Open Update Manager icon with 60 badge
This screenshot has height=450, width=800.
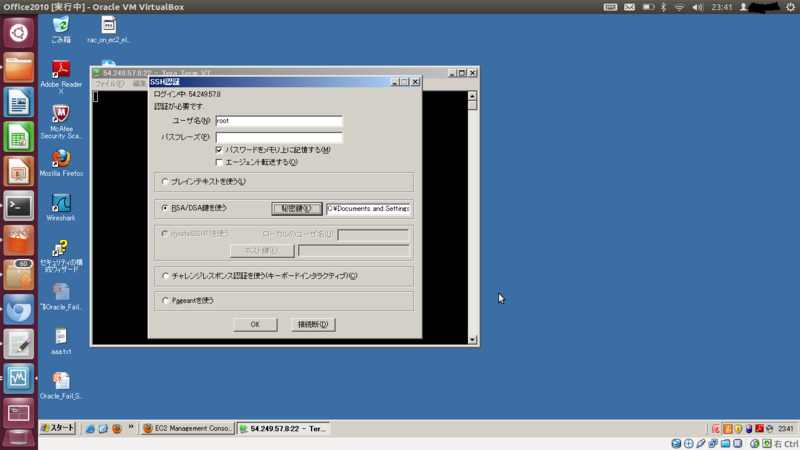click(x=18, y=274)
